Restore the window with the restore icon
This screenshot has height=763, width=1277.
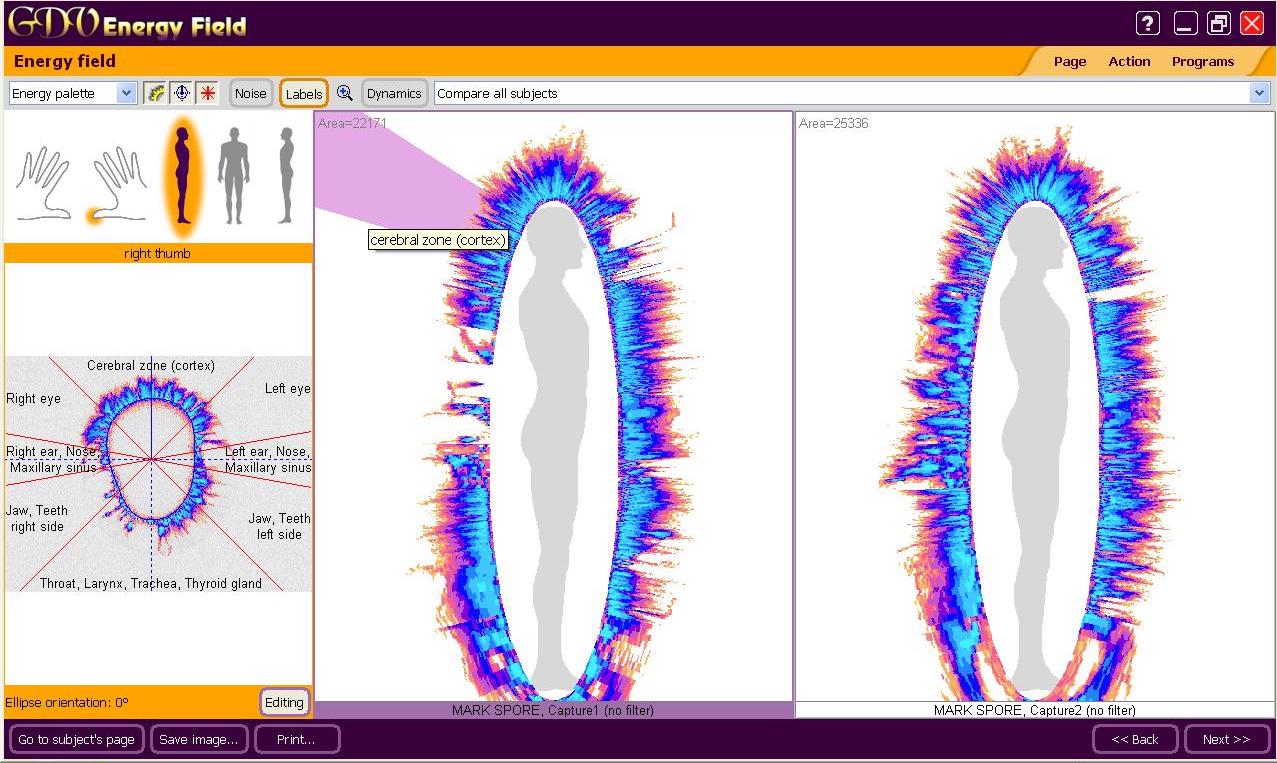point(1219,23)
